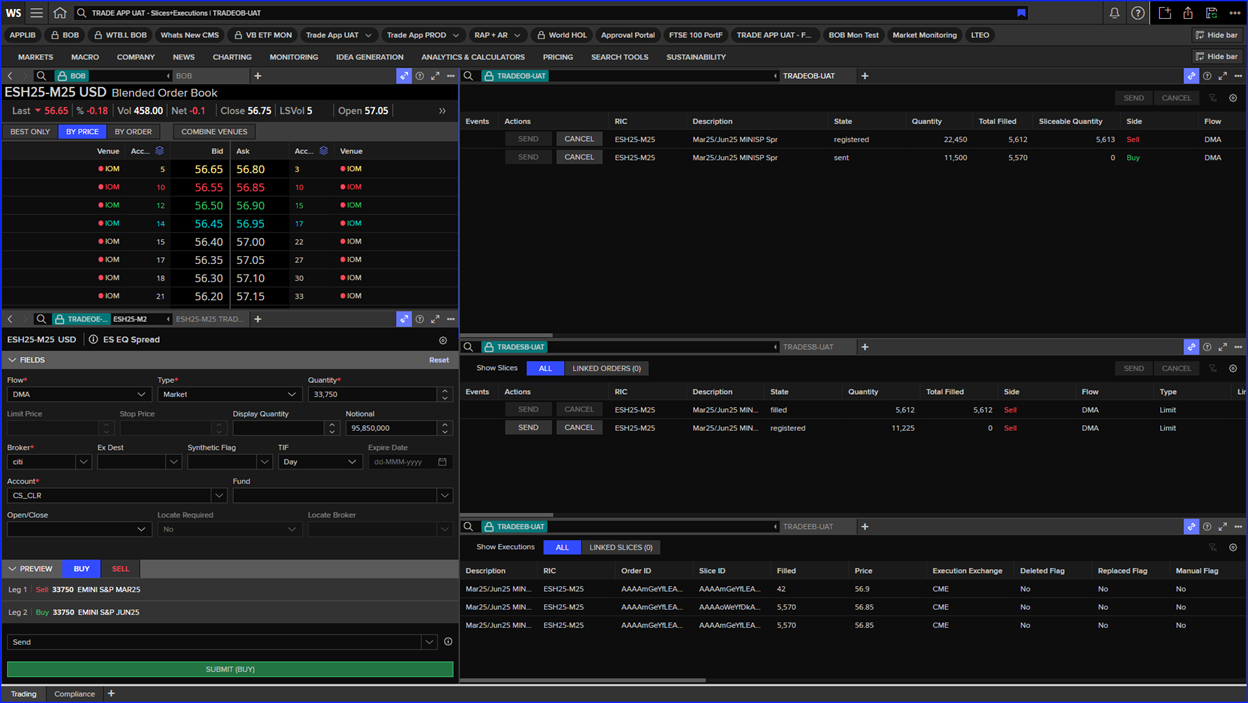This screenshot has width=1248, height=703.
Task: Click the channel link icon on TRADEOB-UAT panel
Action: pos(1191,75)
